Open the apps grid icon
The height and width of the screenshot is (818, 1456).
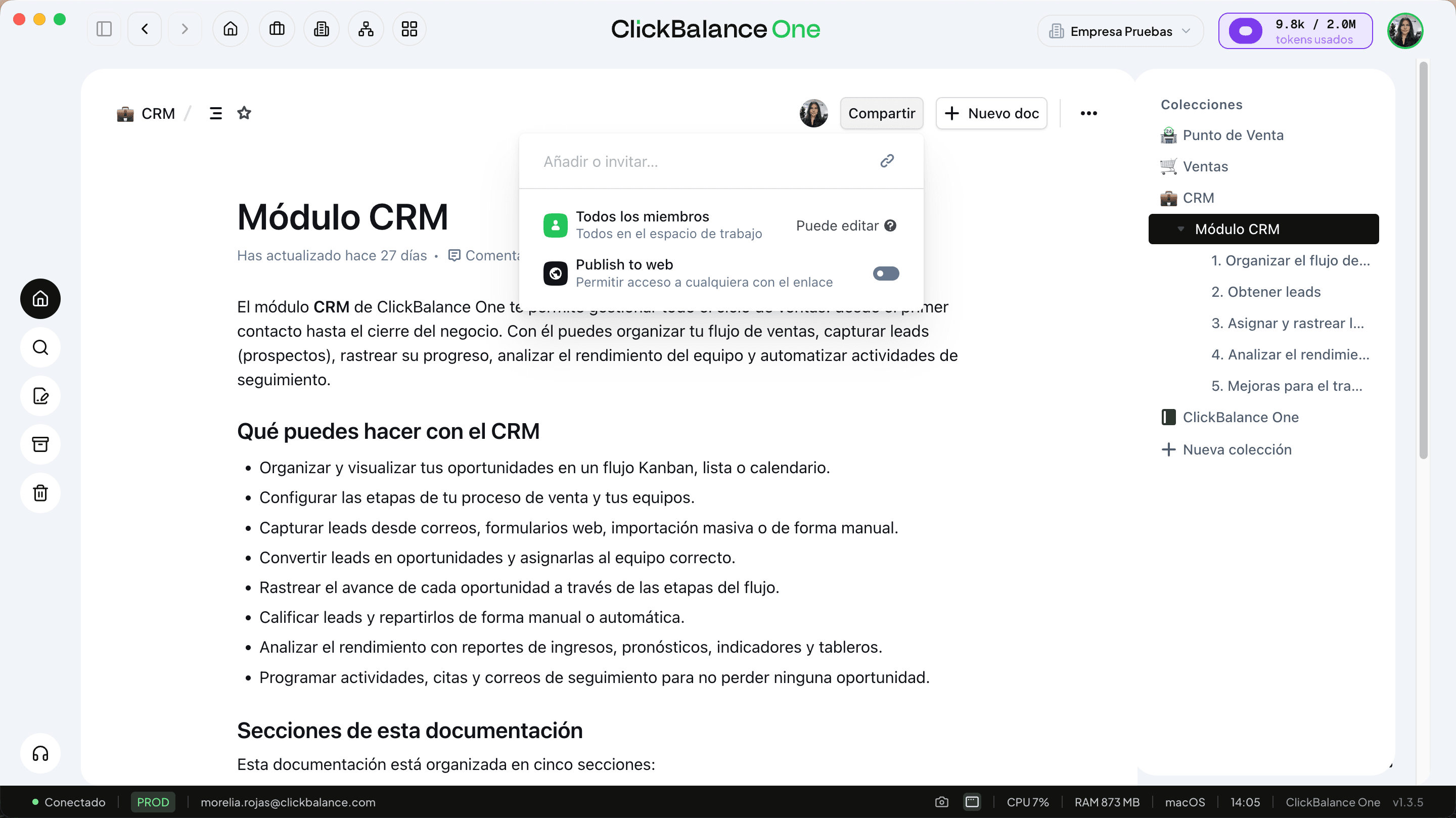tap(410, 29)
